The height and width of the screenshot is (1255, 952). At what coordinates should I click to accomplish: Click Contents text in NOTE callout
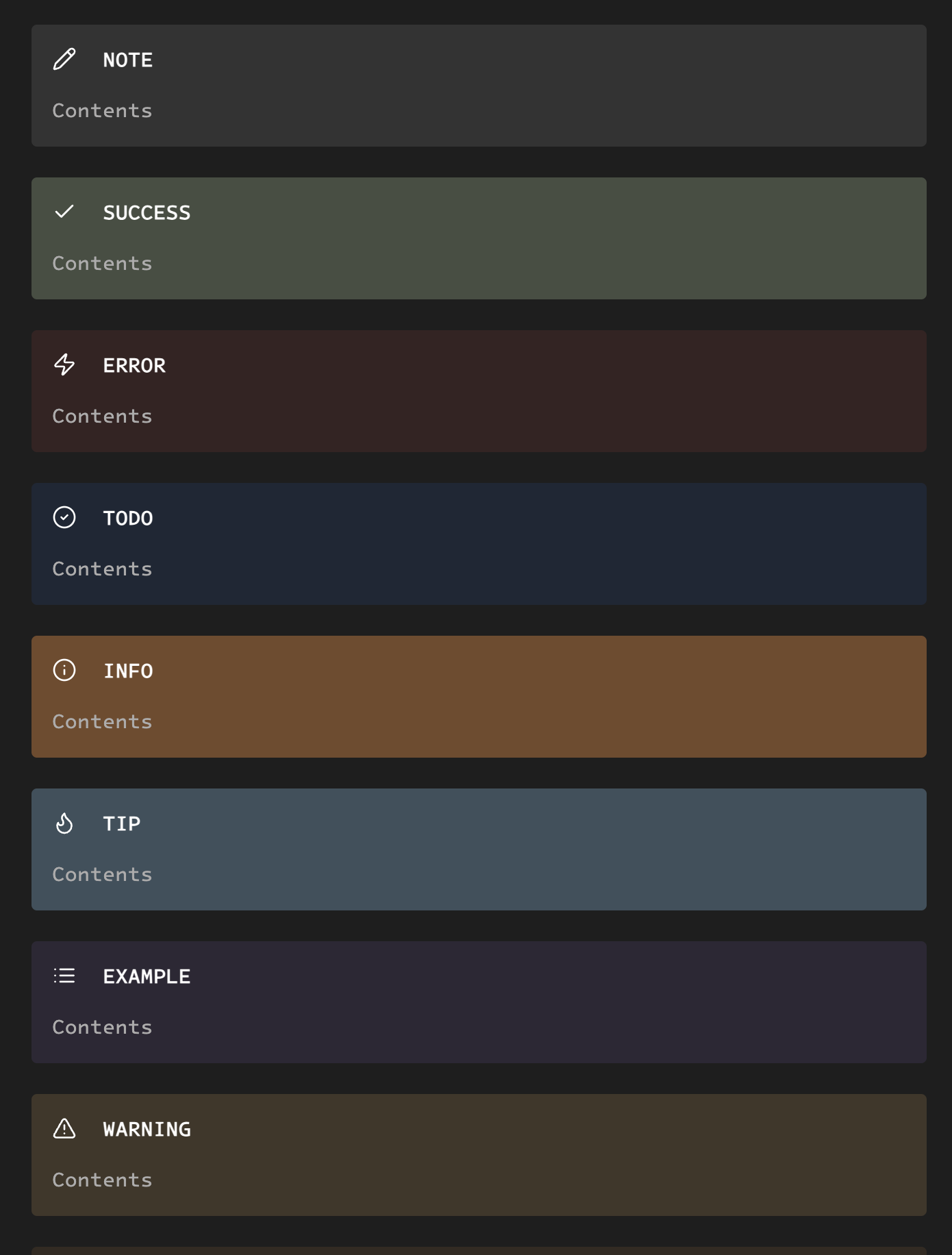pos(102,111)
